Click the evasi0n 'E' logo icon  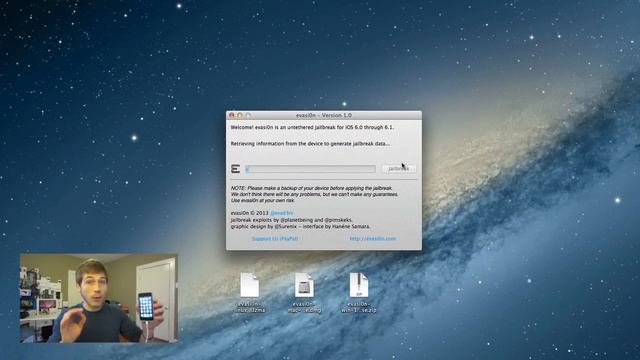point(236,169)
